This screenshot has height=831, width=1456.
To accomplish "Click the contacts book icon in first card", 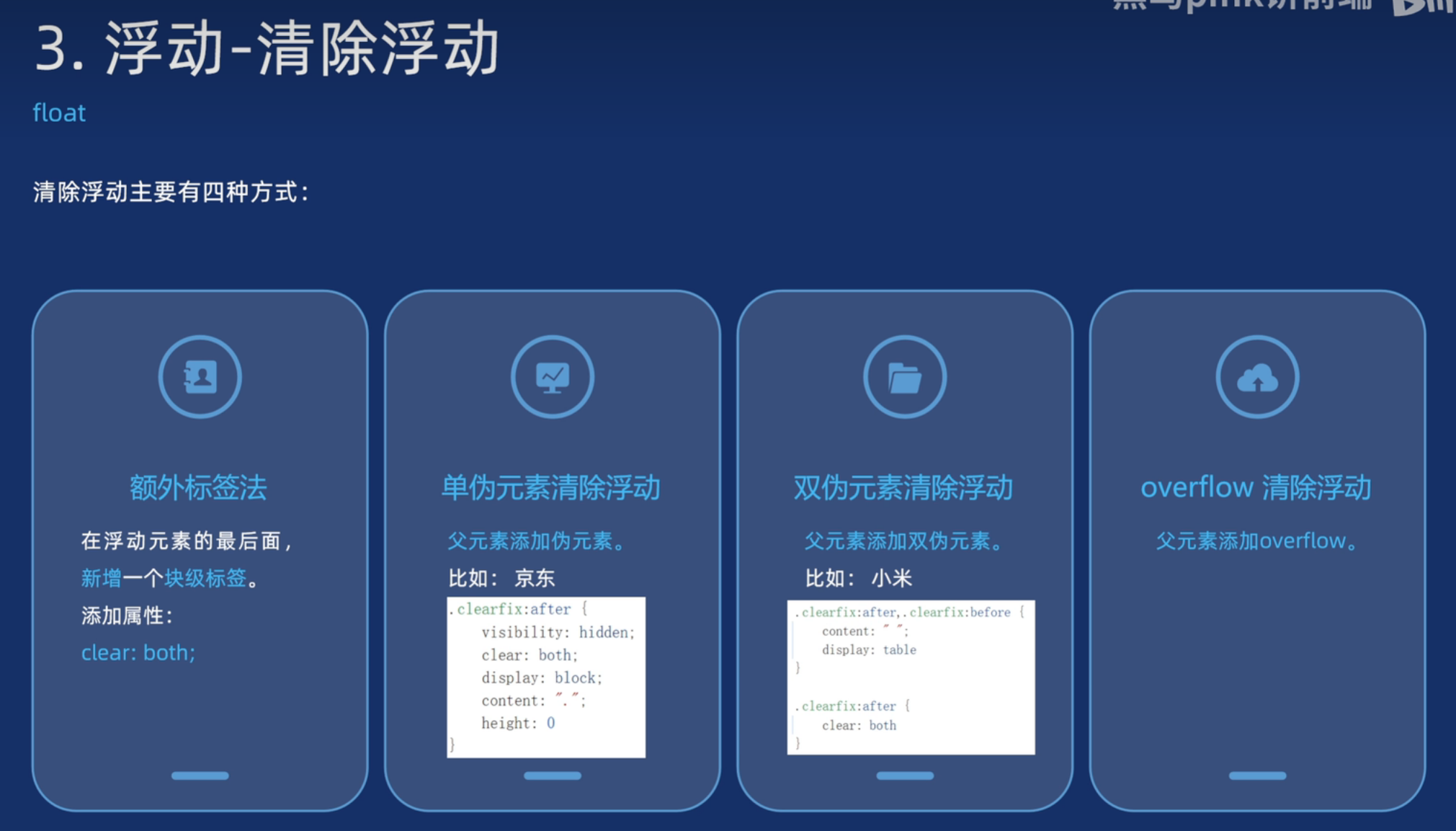I will point(200,377).
